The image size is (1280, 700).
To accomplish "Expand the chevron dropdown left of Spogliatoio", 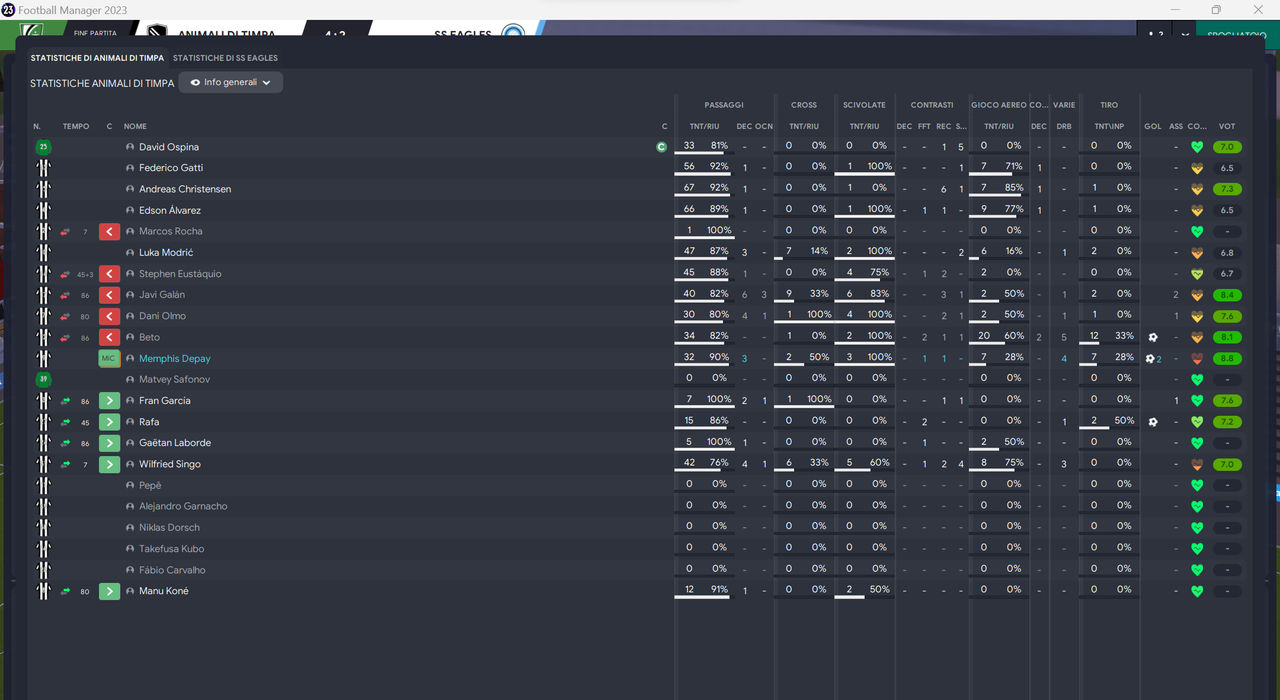I will point(1185,35).
